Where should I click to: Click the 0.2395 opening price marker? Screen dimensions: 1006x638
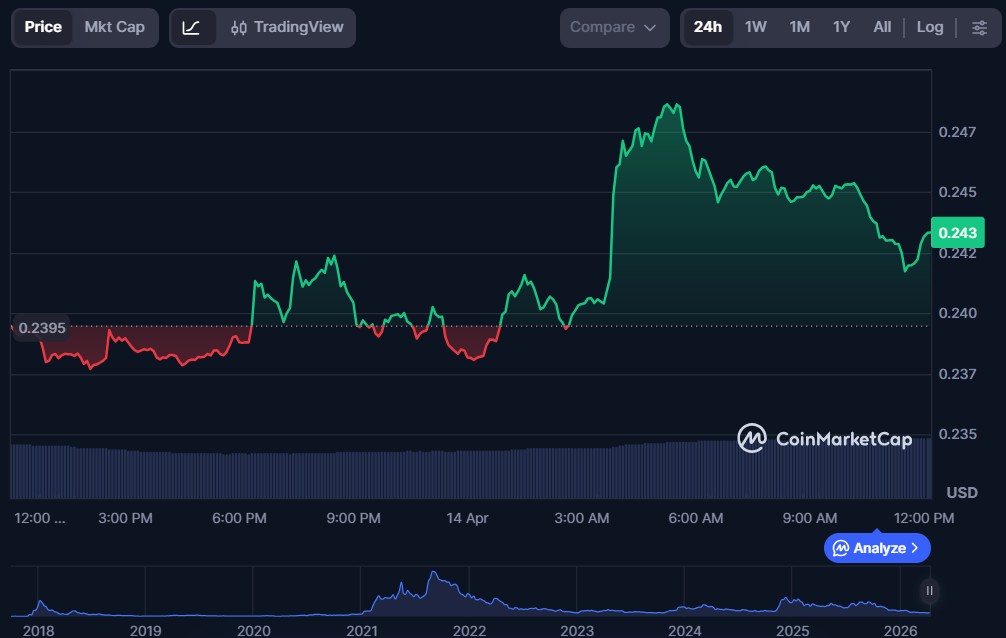point(41,328)
